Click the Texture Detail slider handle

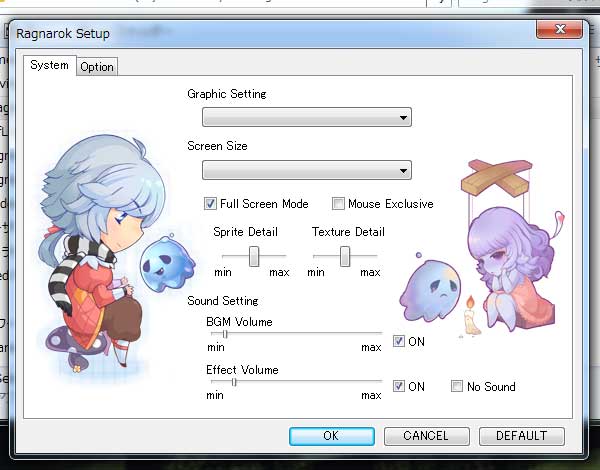pos(345,256)
